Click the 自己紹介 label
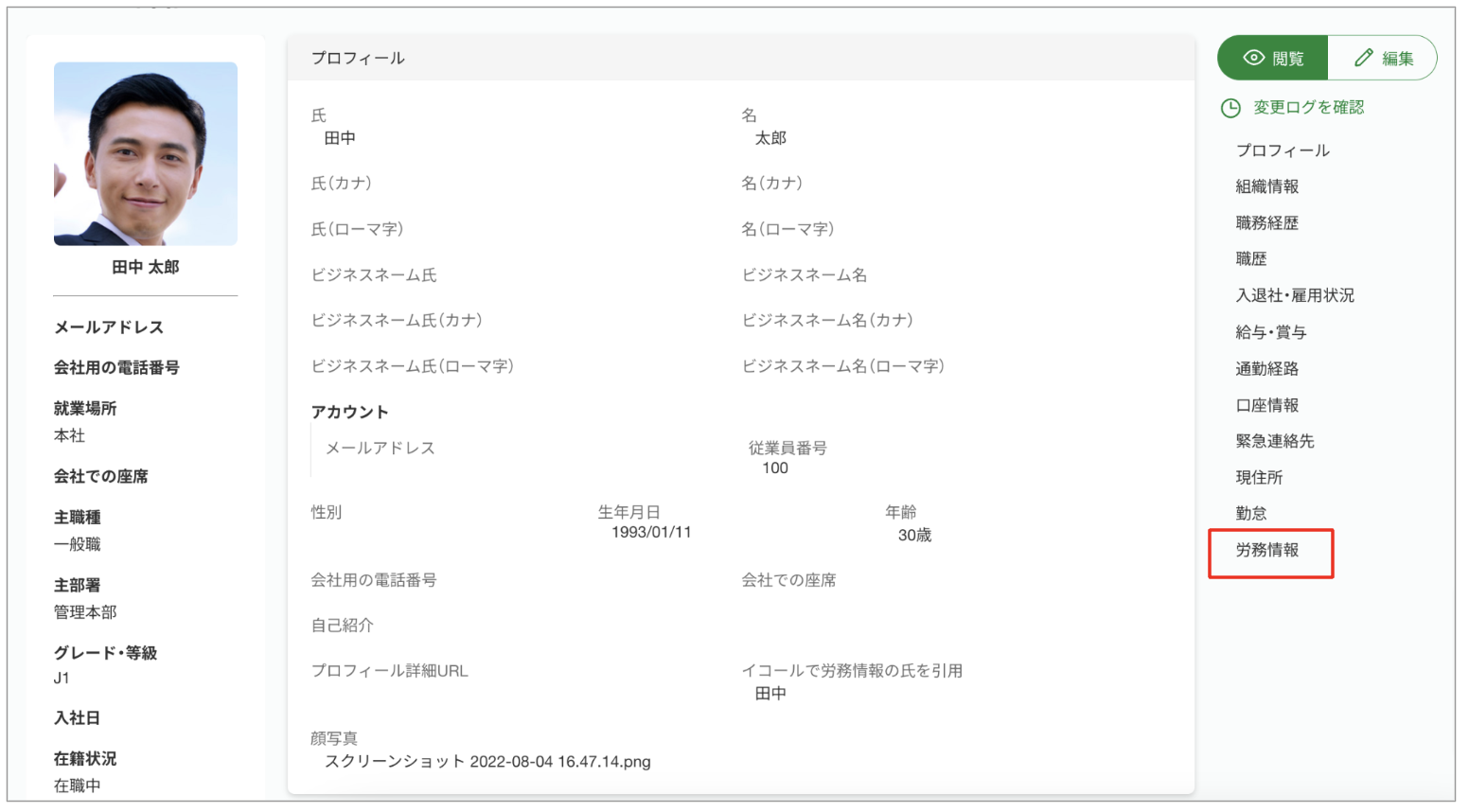This screenshot has height=812, width=1469. click(x=342, y=626)
